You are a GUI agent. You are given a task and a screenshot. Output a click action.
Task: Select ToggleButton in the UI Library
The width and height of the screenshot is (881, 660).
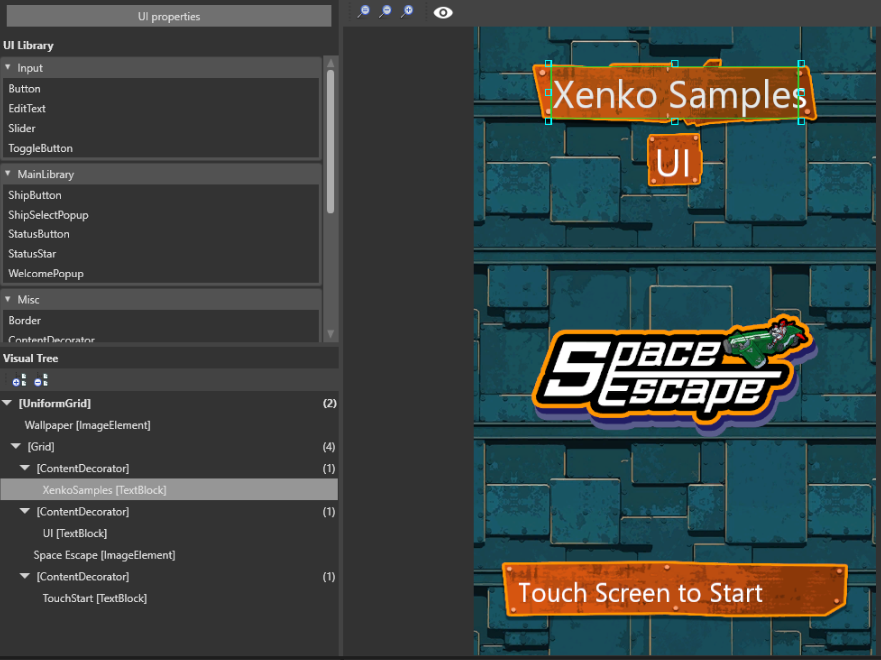coord(39,148)
